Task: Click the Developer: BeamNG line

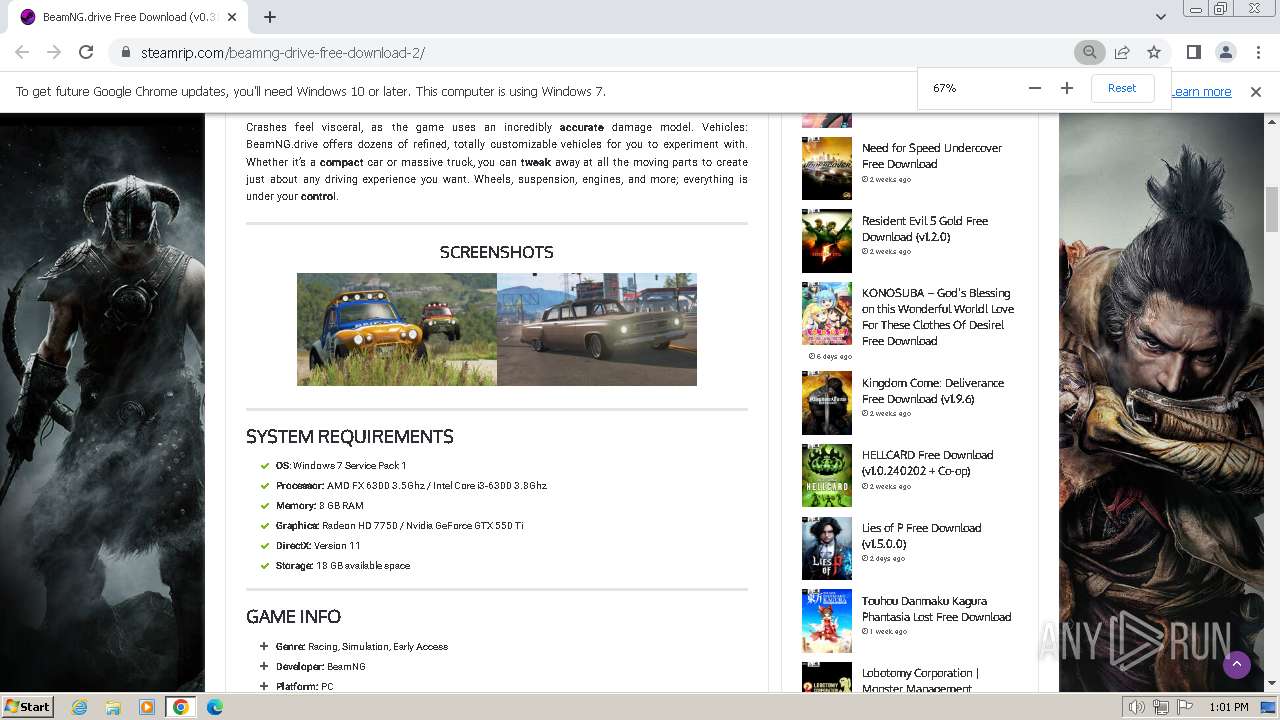Action: coord(321,667)
